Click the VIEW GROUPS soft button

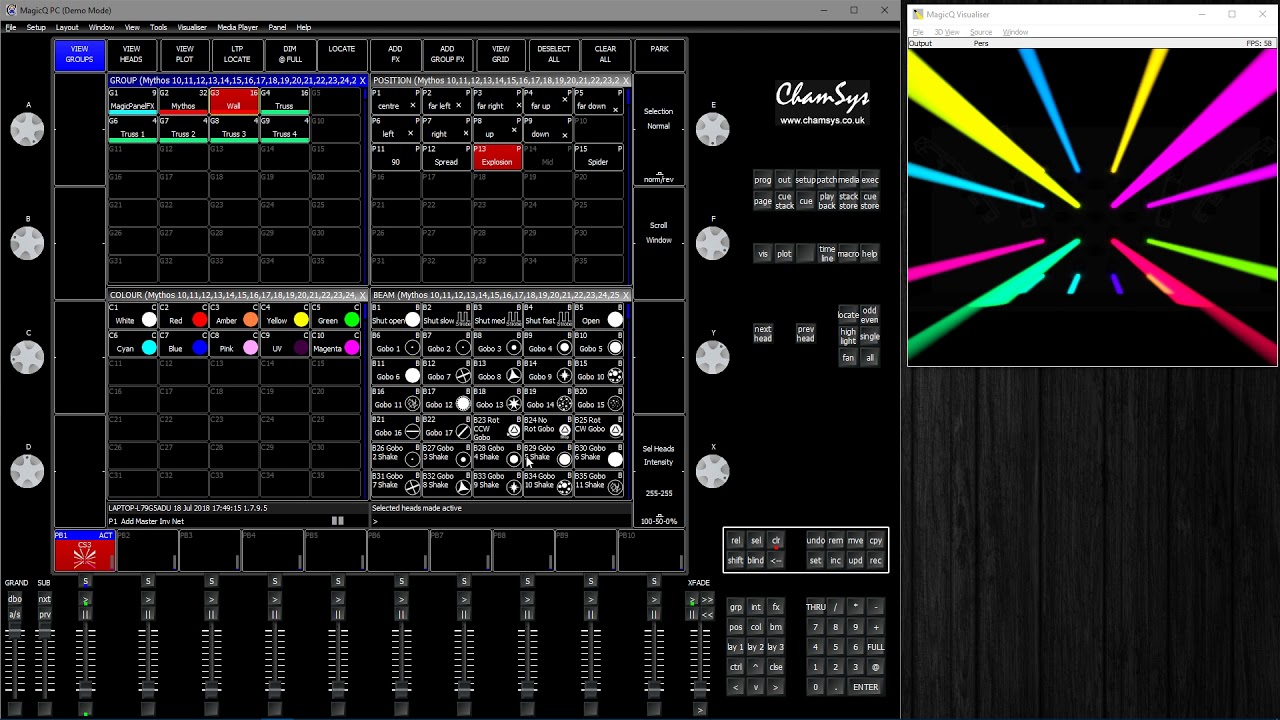coord(79,54)
